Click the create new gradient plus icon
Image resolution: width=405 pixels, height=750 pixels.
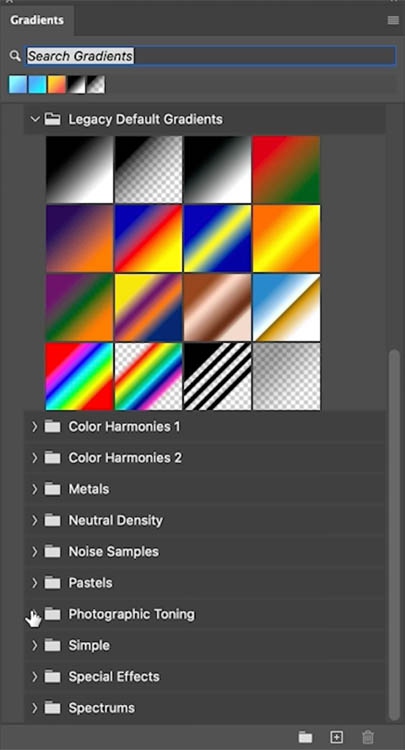(337, 737)
